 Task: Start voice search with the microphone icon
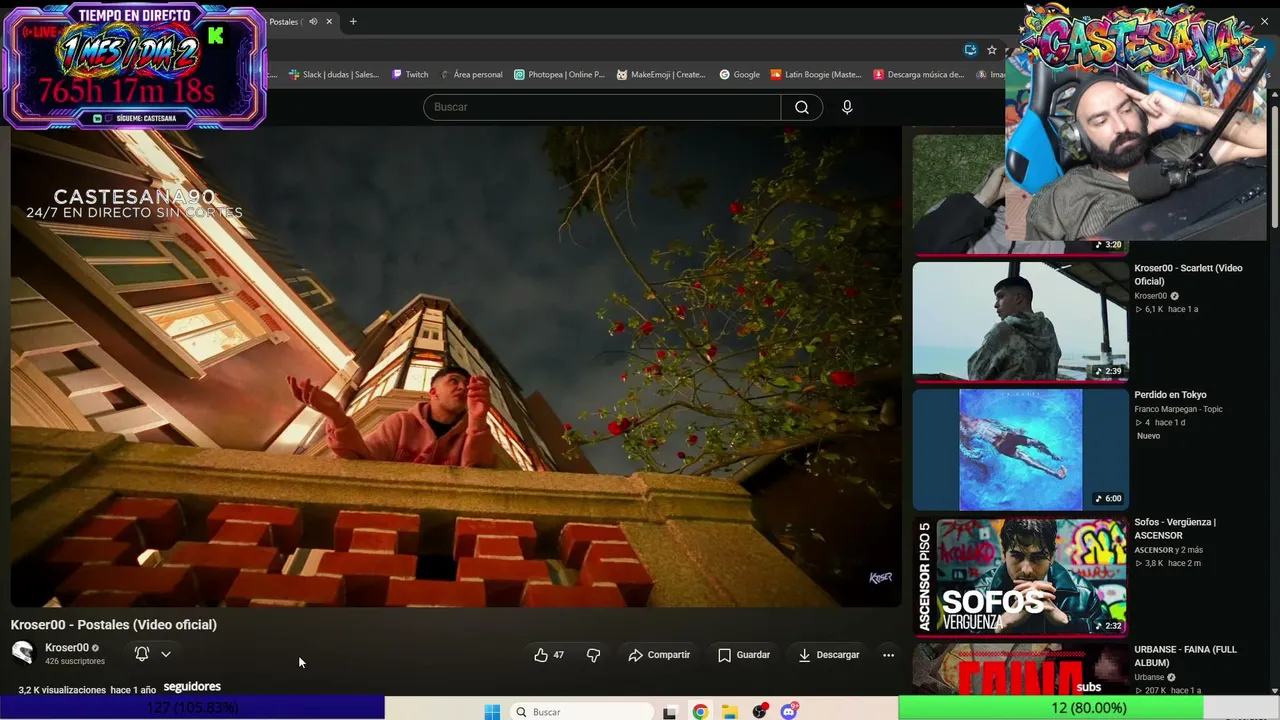tap(847, 107)
